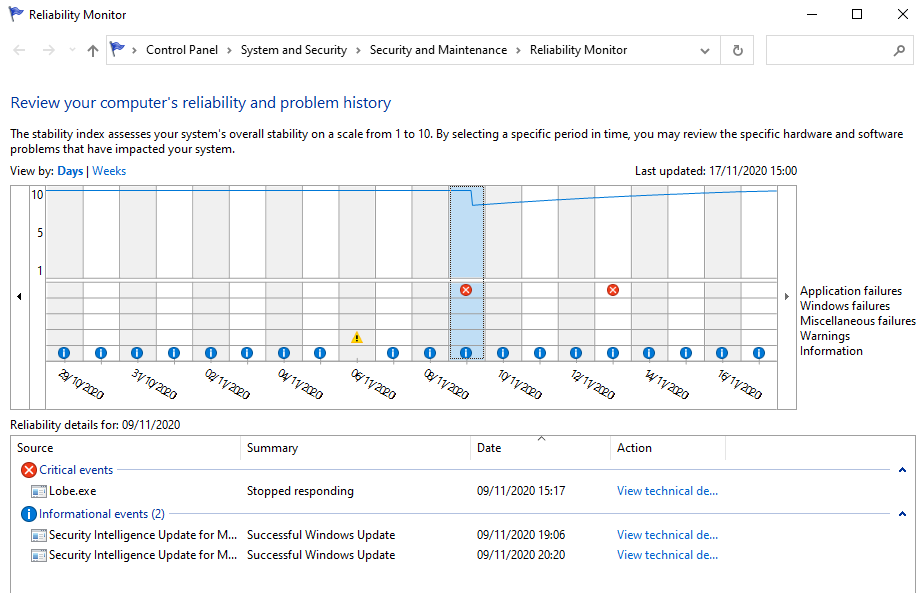Viewport: 924px width, 593px height.
Task: Refresh the Reliability Monitor page
Action: click(737, 49)
